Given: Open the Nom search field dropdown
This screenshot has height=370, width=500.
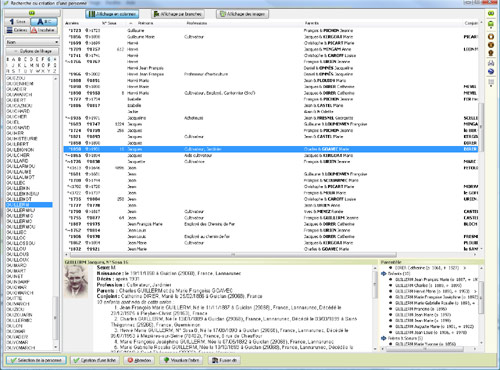Looking at the screenshot, I should [32, 42].
